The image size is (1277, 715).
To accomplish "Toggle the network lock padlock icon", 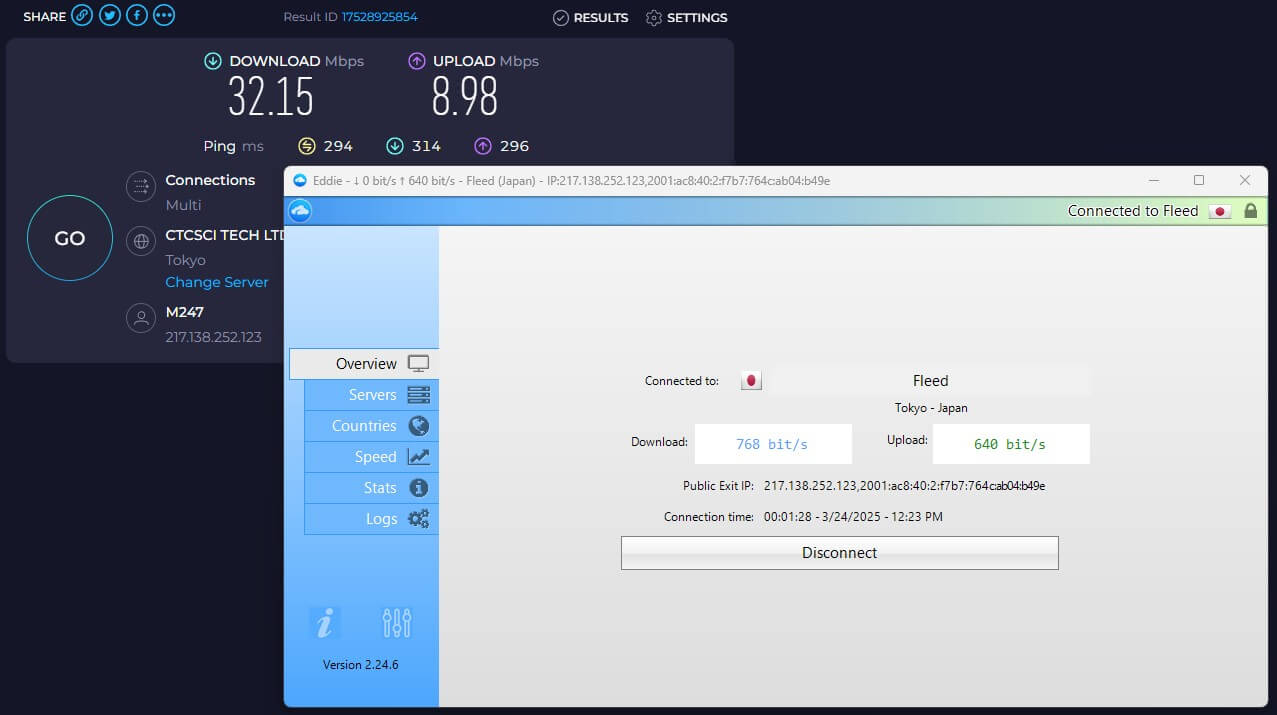I will tap(1251, 211).
